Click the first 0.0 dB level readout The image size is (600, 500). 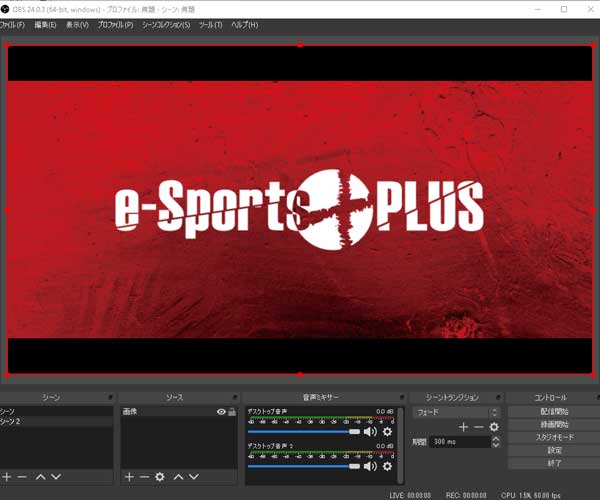click(x=385, y=412)
